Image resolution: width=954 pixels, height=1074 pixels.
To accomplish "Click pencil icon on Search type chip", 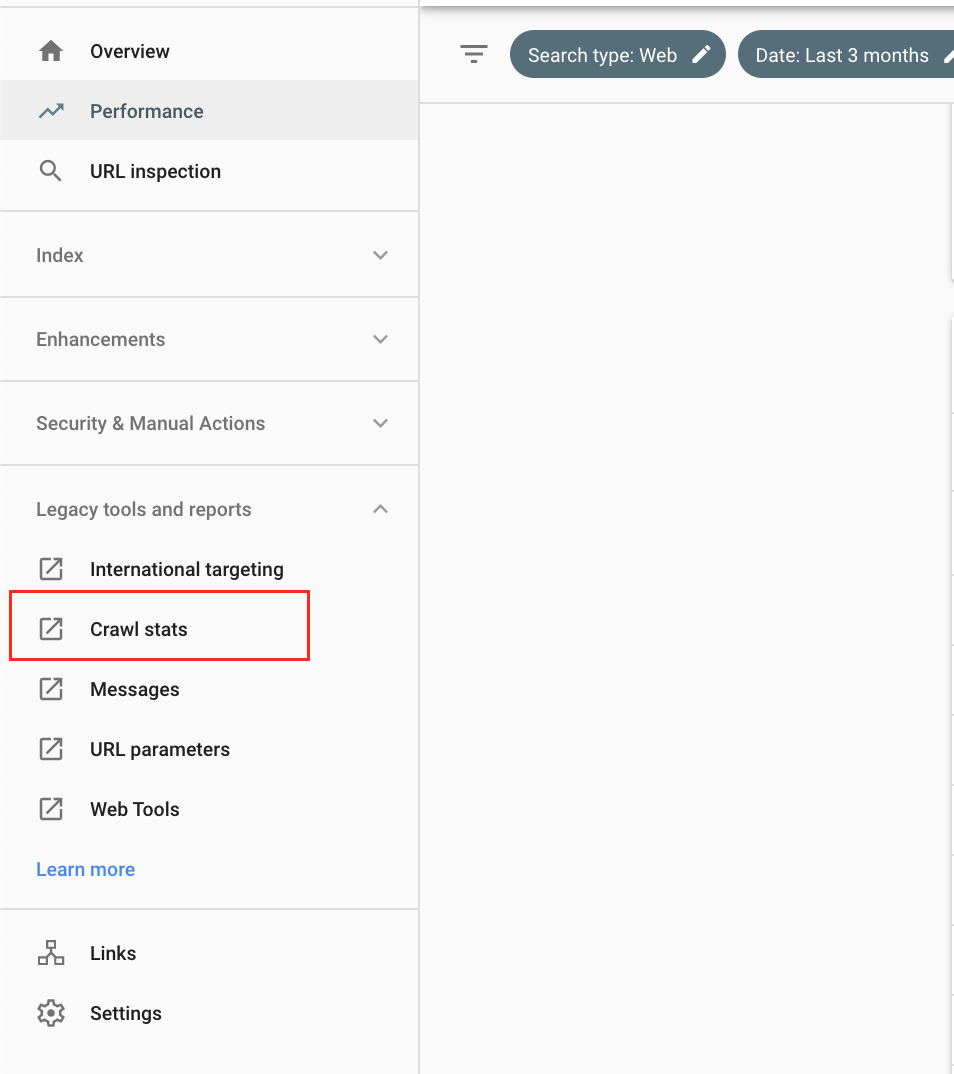I will (702, 55).
